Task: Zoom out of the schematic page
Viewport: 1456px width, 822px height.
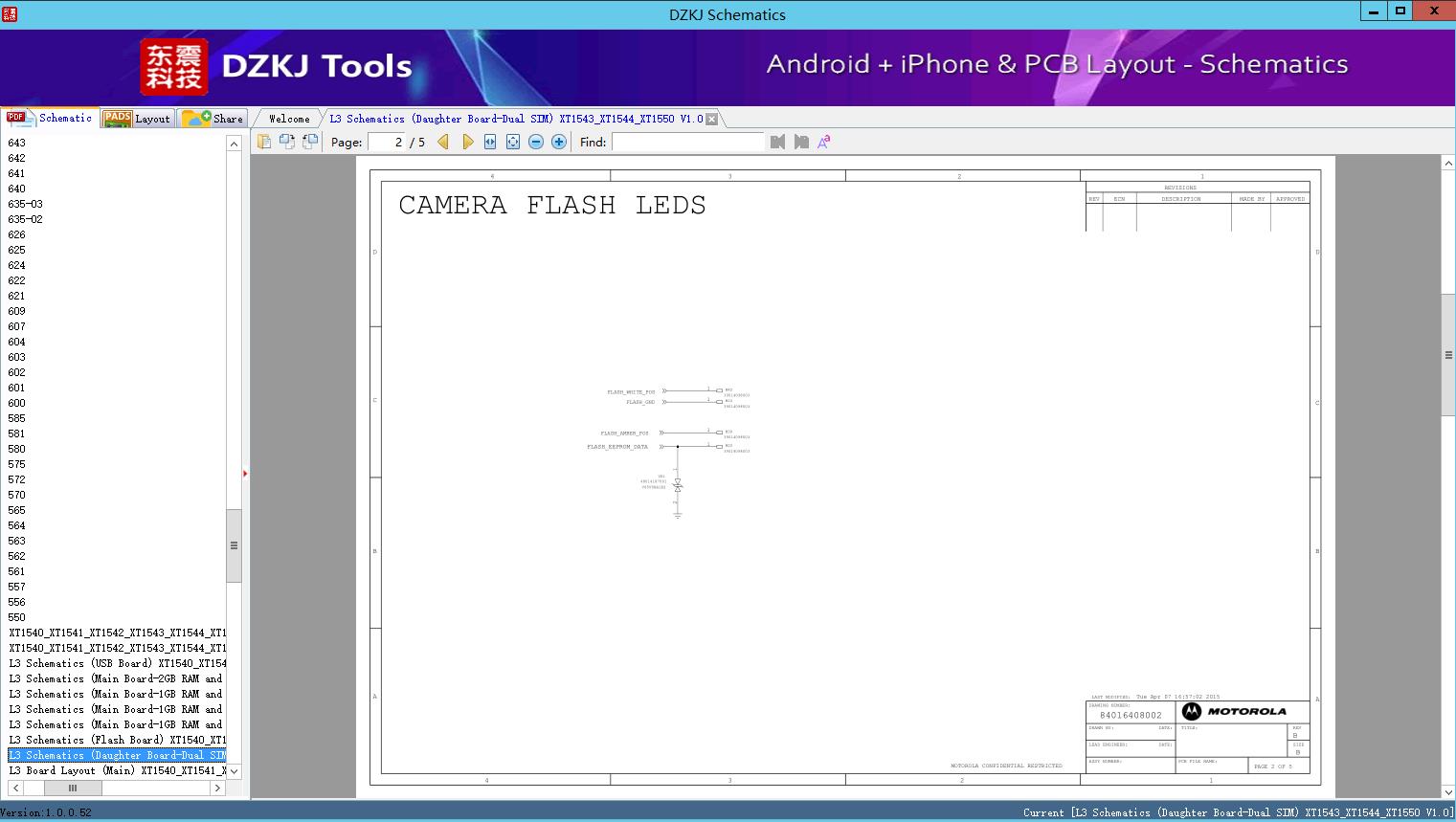Action: 536,142
